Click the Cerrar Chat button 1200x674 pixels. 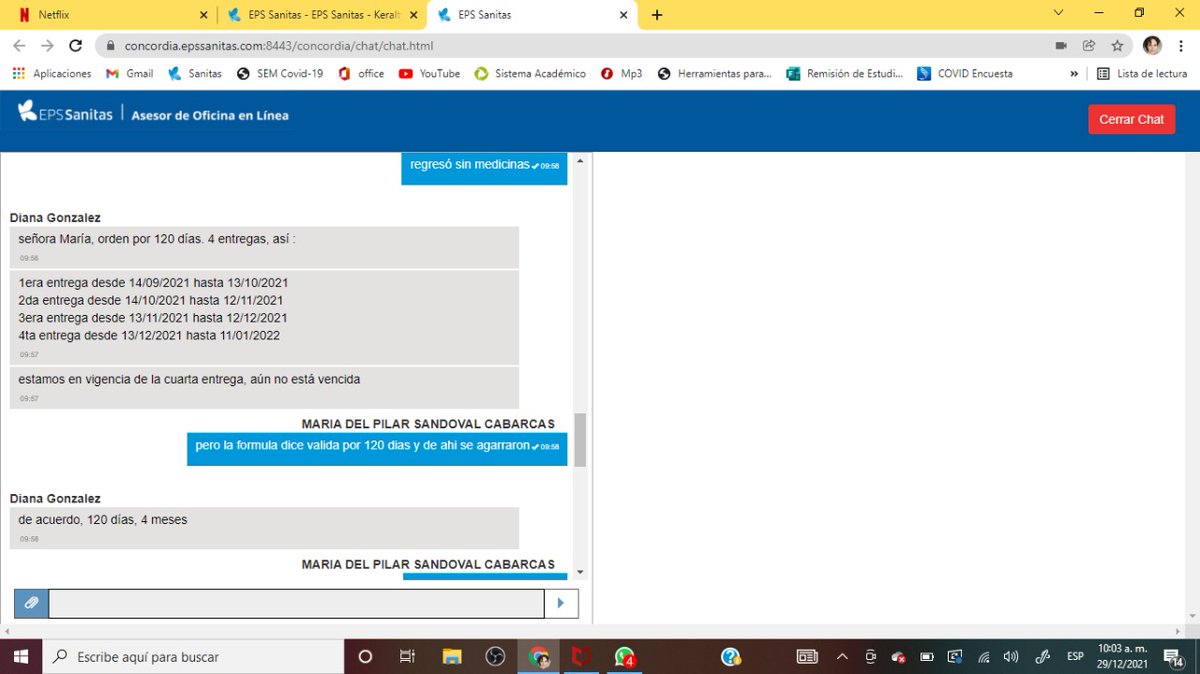pyautogui.click(x=1131, y=119)
